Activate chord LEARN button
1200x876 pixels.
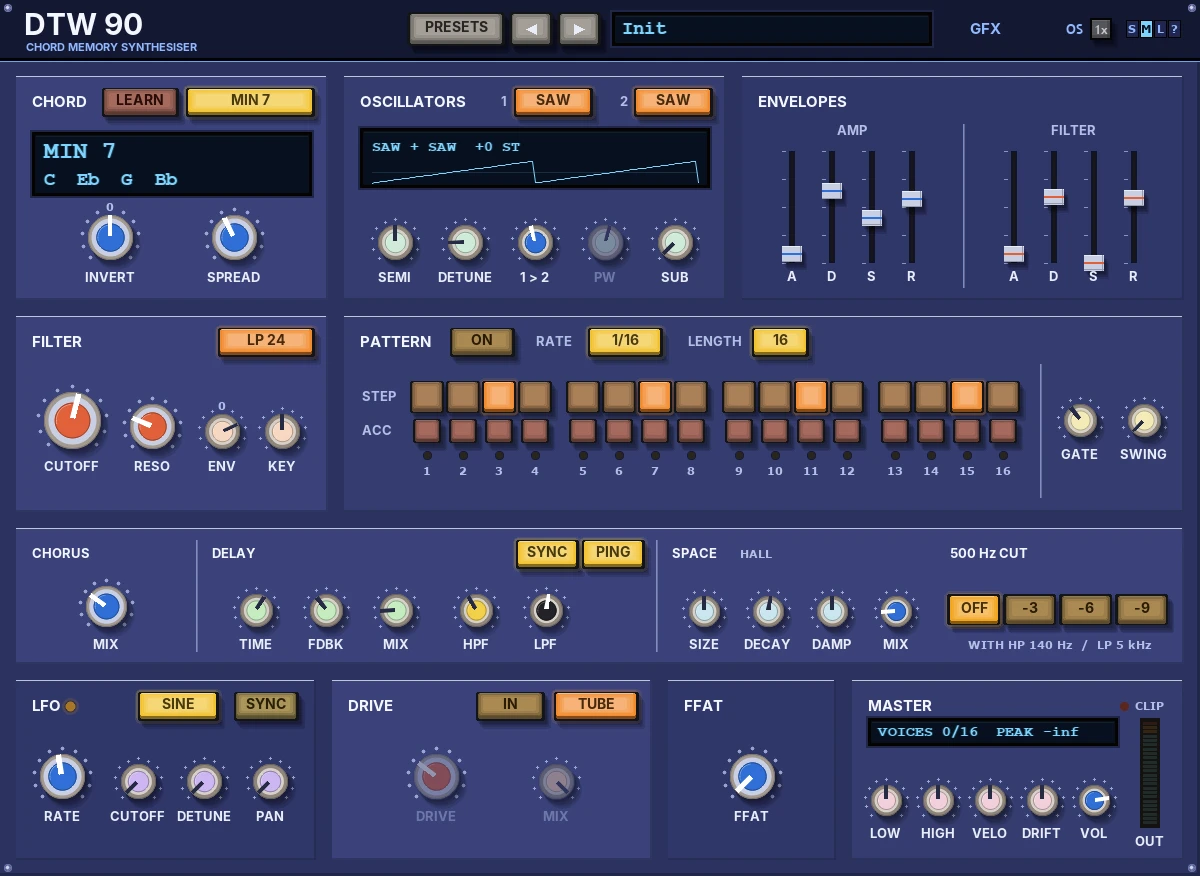(140, 101)
